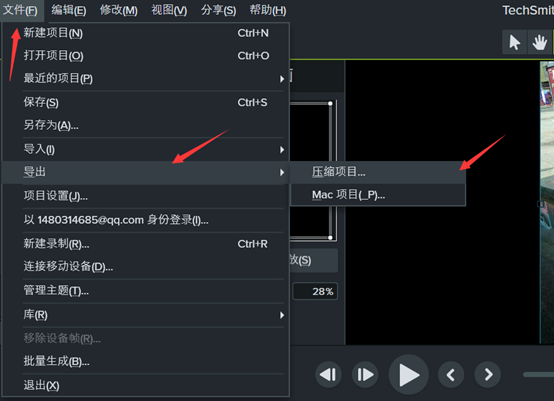Expand 最近的项目(P) submenu
The width and height of the screenshot is (554, 401).
click(x=146, y=78)
